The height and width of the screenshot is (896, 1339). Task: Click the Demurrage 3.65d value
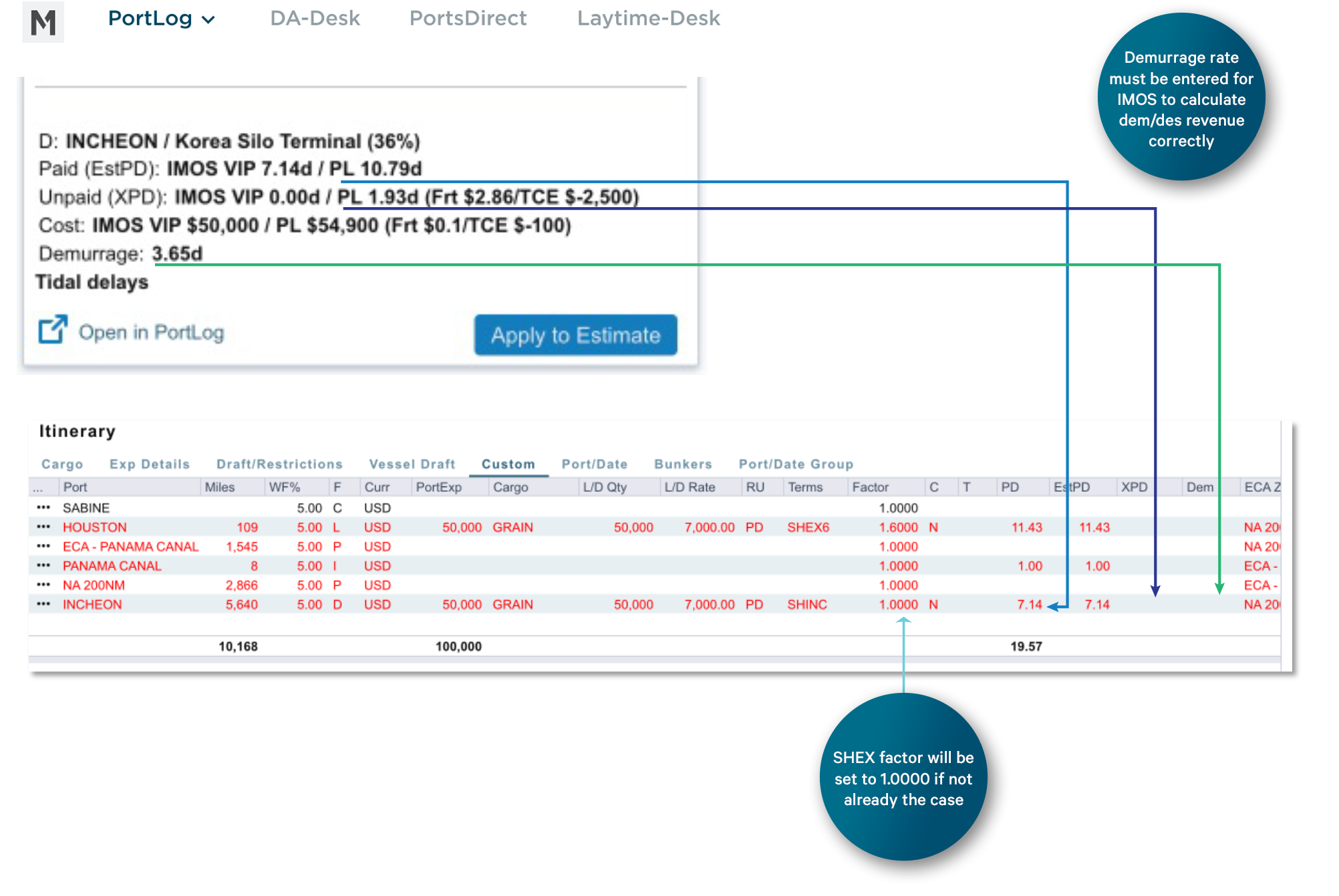click(x=177, y=254)
